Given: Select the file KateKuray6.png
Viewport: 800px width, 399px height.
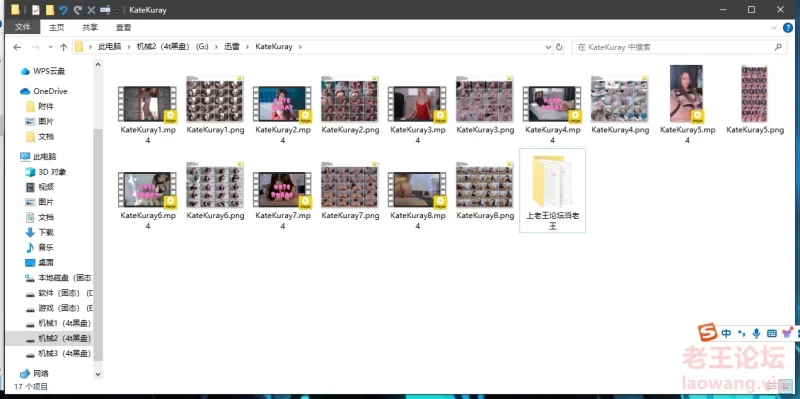Looking at the screenshot, I should coord(215,192).
